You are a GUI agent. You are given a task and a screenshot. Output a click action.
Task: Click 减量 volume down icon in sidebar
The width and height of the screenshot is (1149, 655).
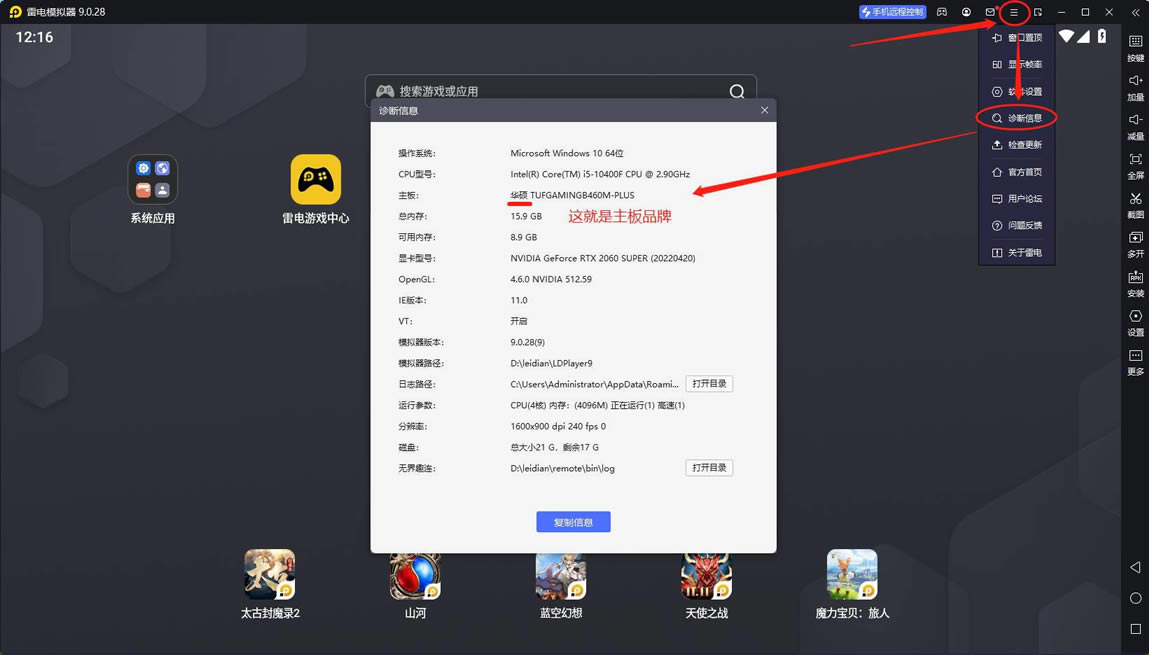1135,126
